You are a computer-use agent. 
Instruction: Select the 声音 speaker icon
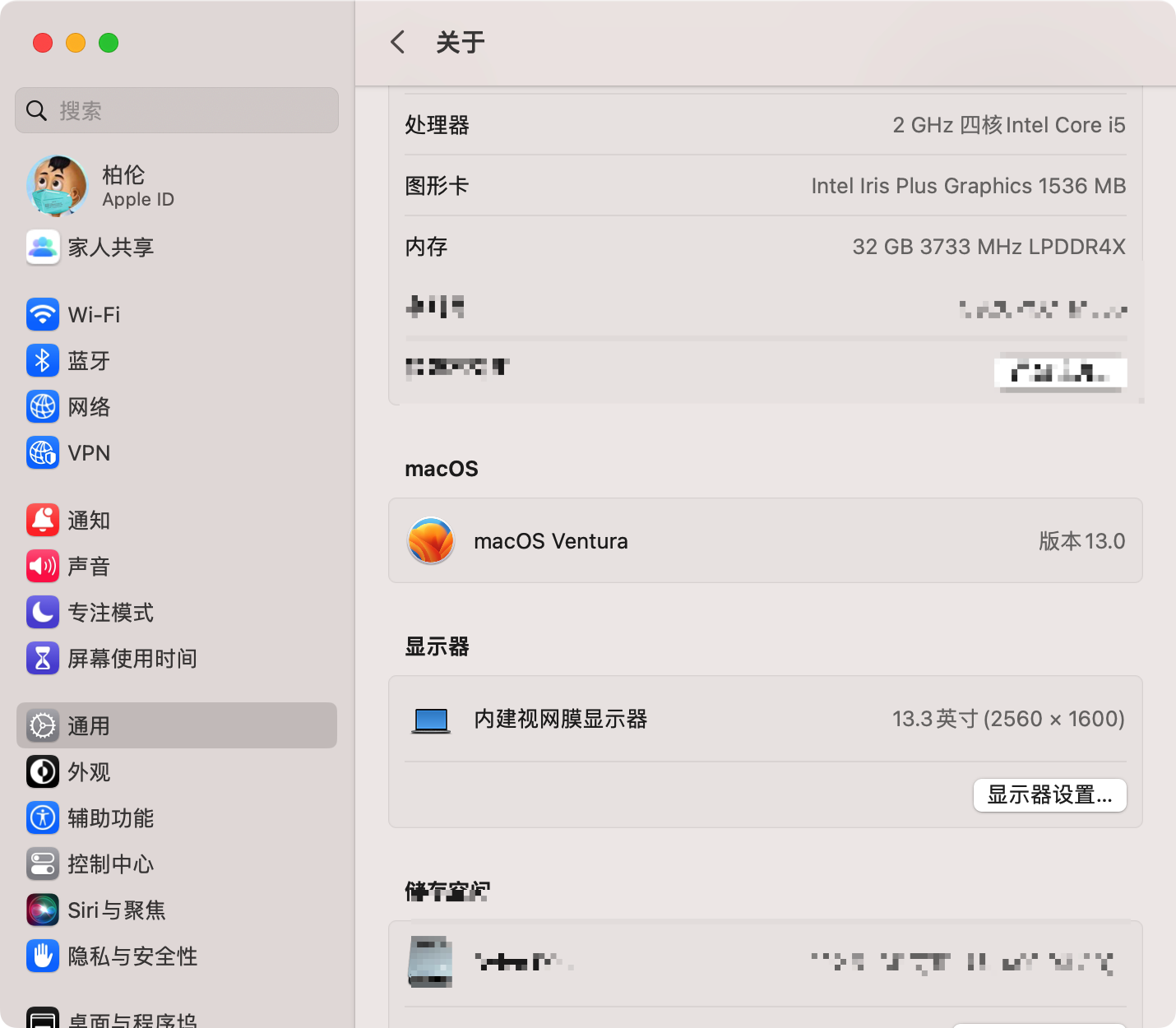(43, 566)
